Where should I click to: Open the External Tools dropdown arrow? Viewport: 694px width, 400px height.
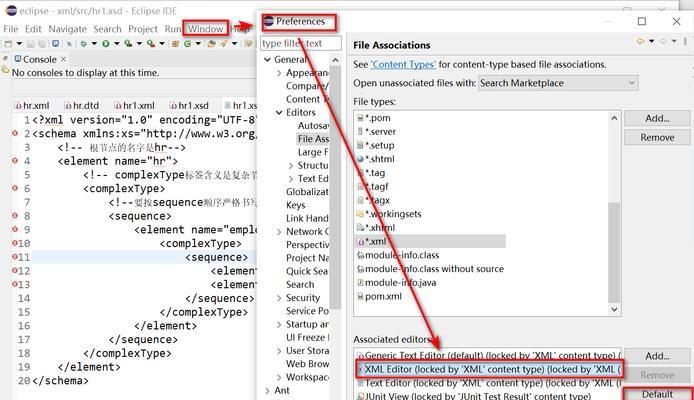pyautogui.click(x=162, y=44)
